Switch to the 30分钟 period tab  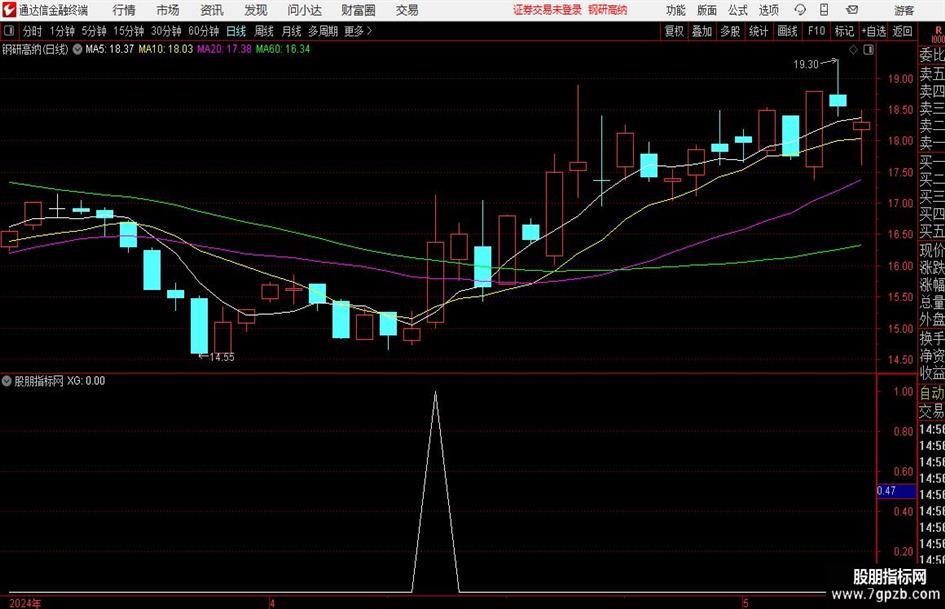click(166, 31)
